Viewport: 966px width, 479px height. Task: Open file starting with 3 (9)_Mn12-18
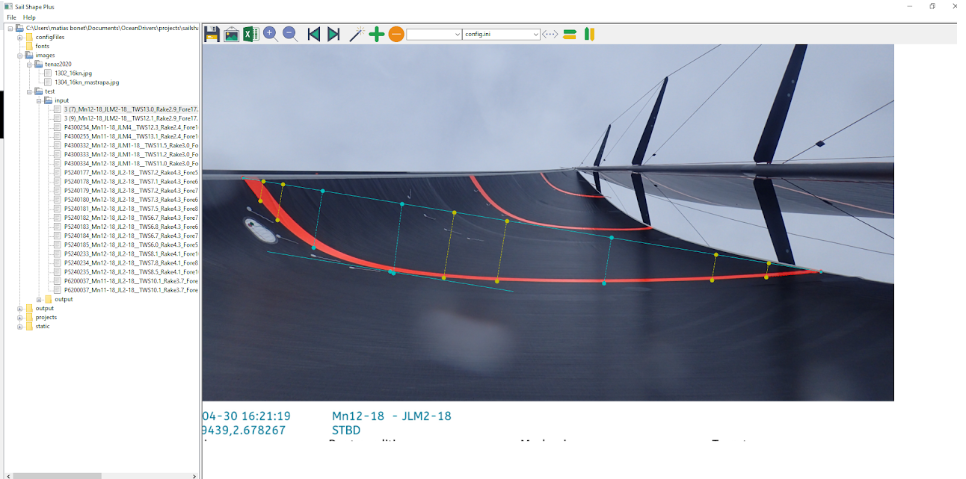pos(130,118)
